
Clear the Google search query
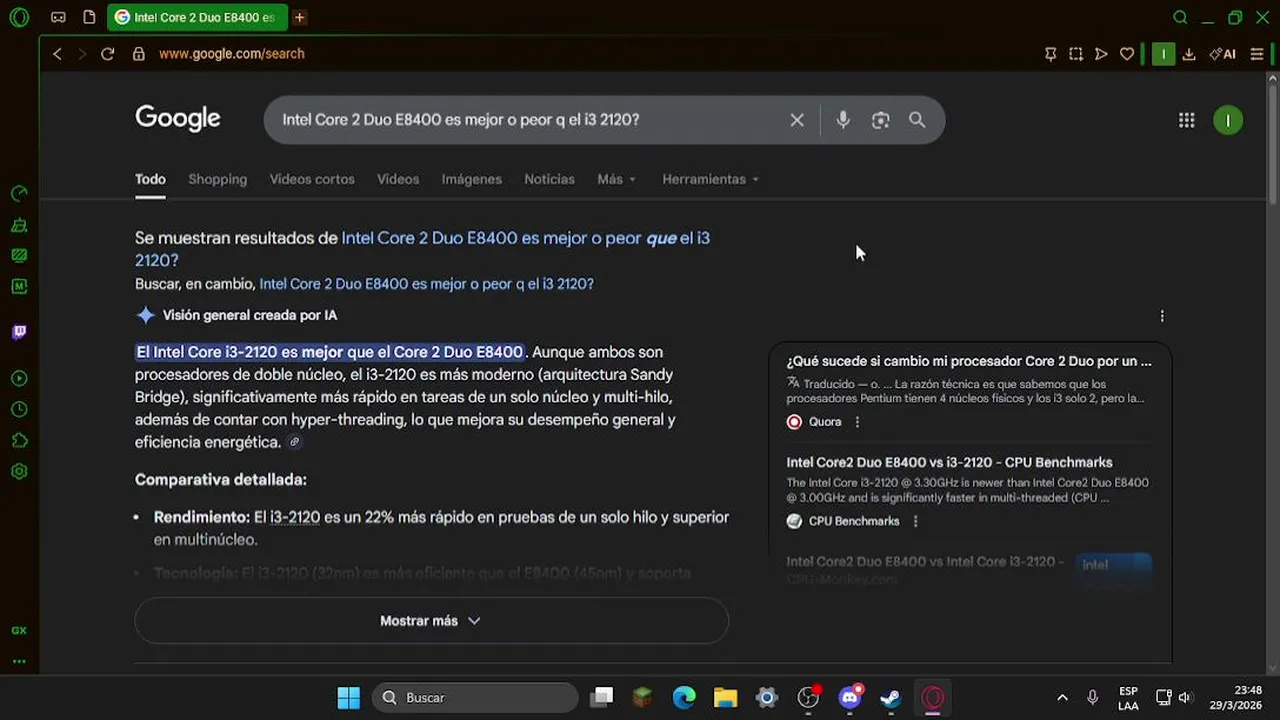797,120
